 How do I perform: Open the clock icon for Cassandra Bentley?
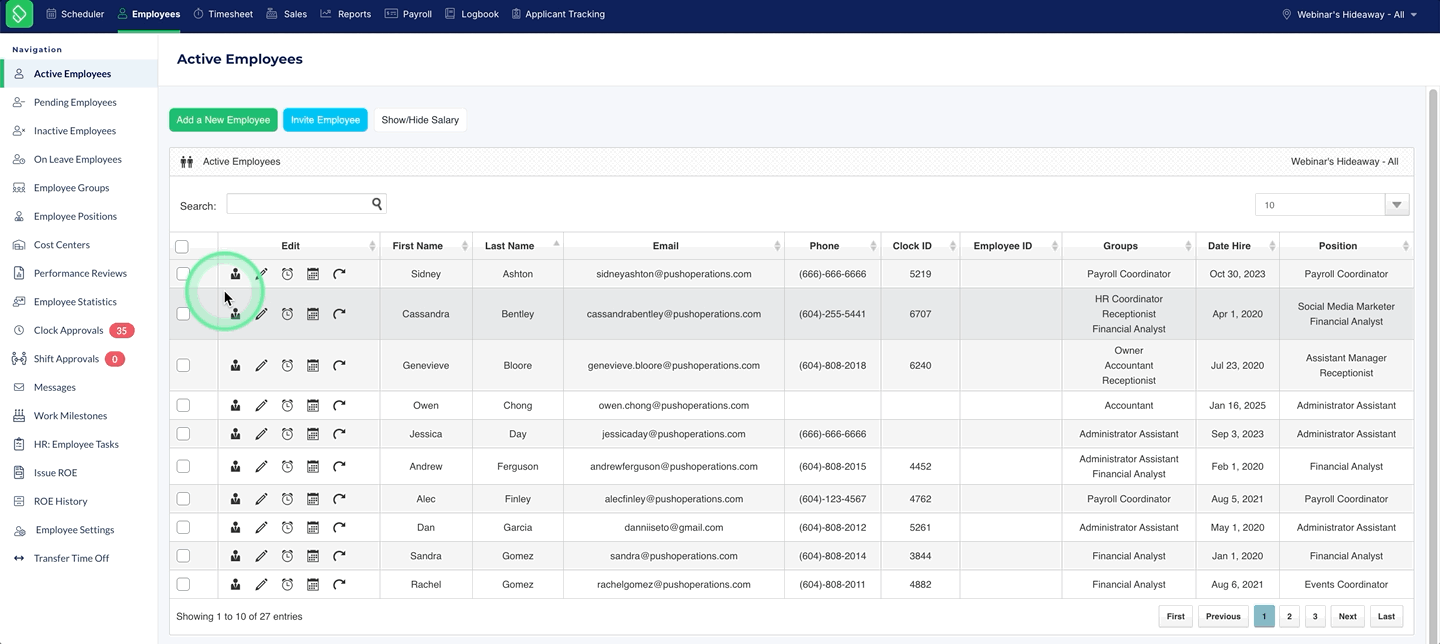[287, 314]
